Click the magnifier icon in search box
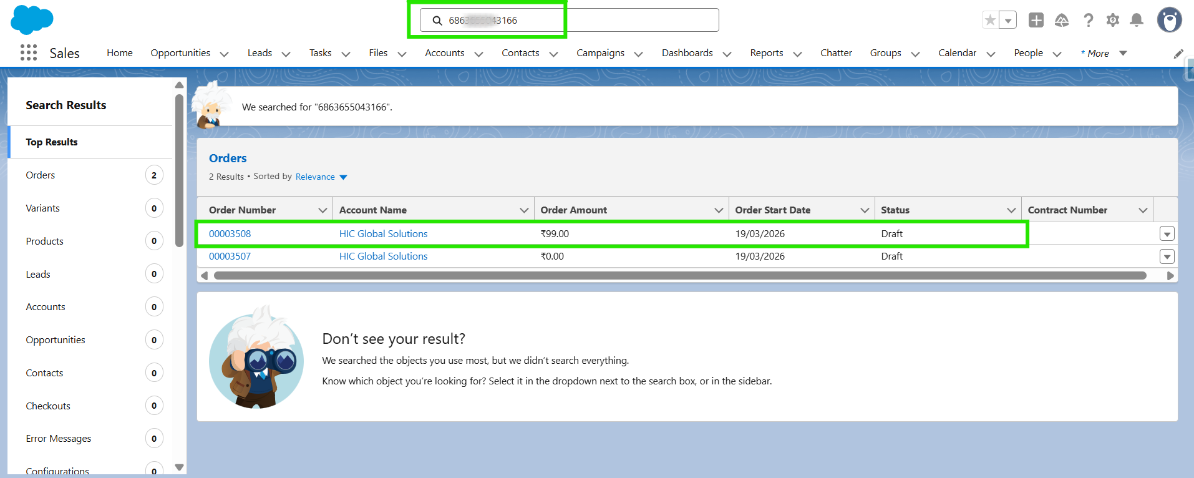Image resolution: width=1194 pixels, height=478 pixels. (x=437, y=21)
